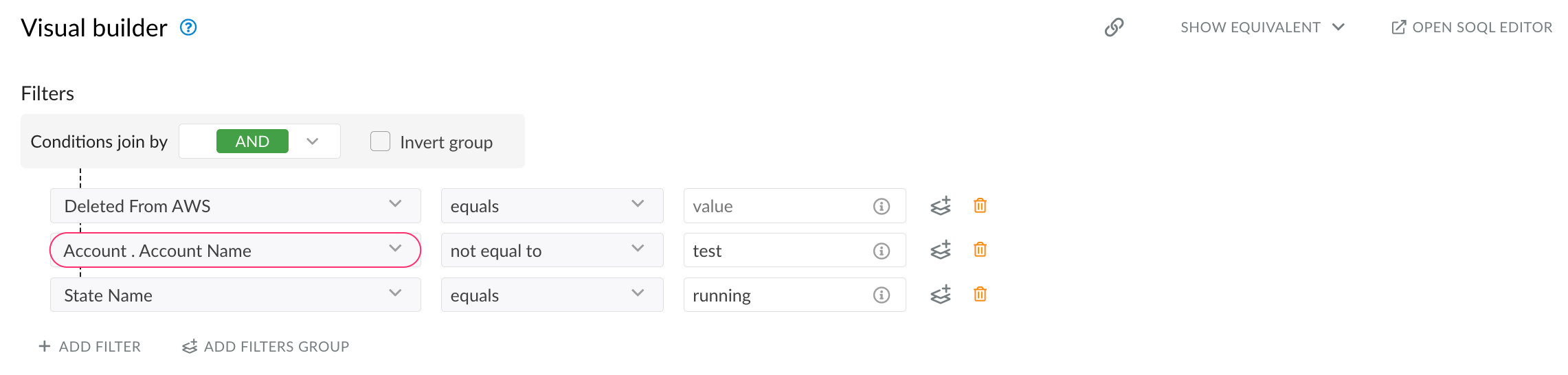Click info icon in running value field
This screenshot has width=1568, height=375.
[x=881, y=295]
